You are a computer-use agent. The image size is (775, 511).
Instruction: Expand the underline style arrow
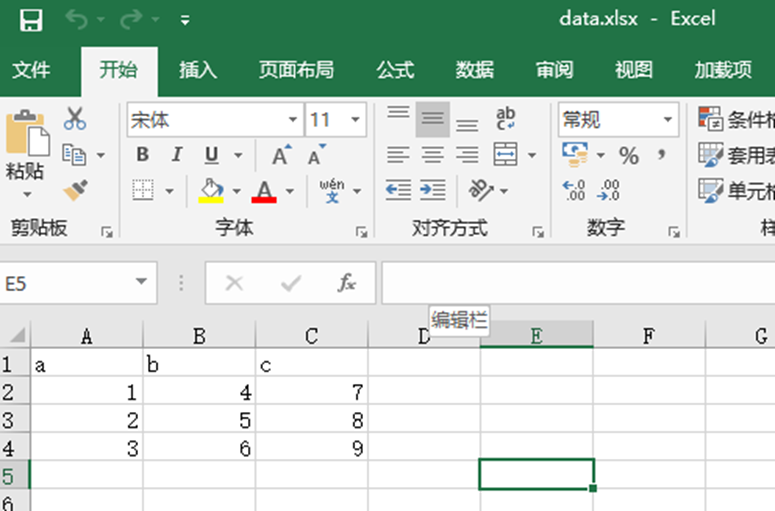click(x=238, y=155)
